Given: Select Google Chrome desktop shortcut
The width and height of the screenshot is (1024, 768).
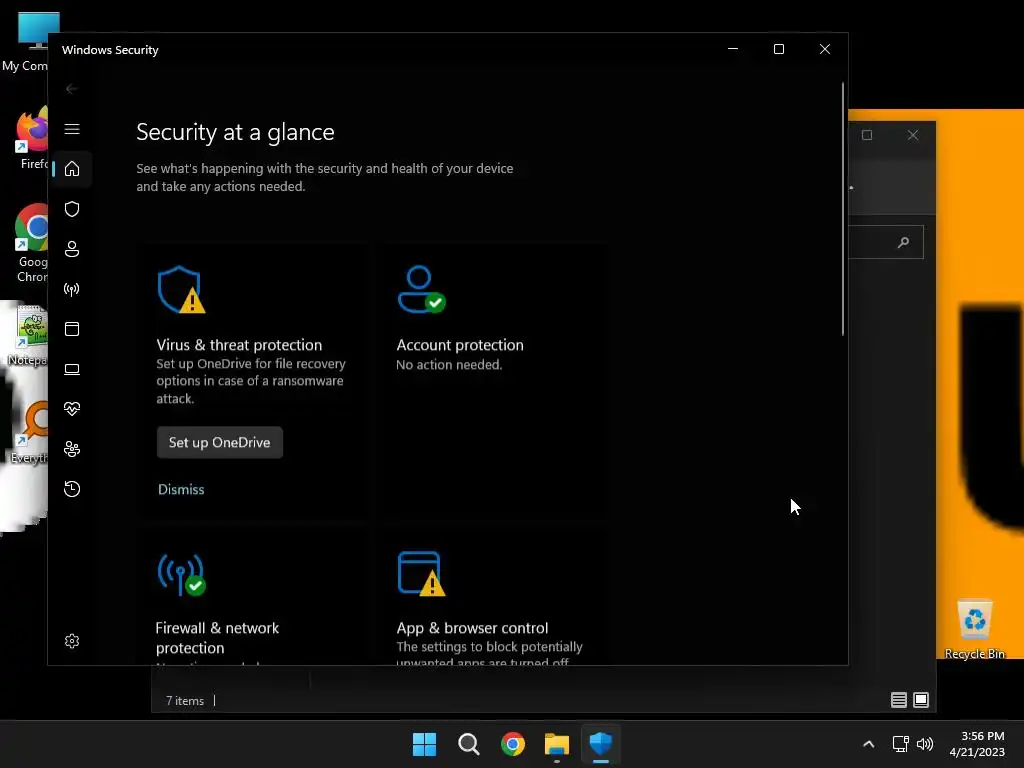Looking at the screenshot, I should [x=31, y=244].
